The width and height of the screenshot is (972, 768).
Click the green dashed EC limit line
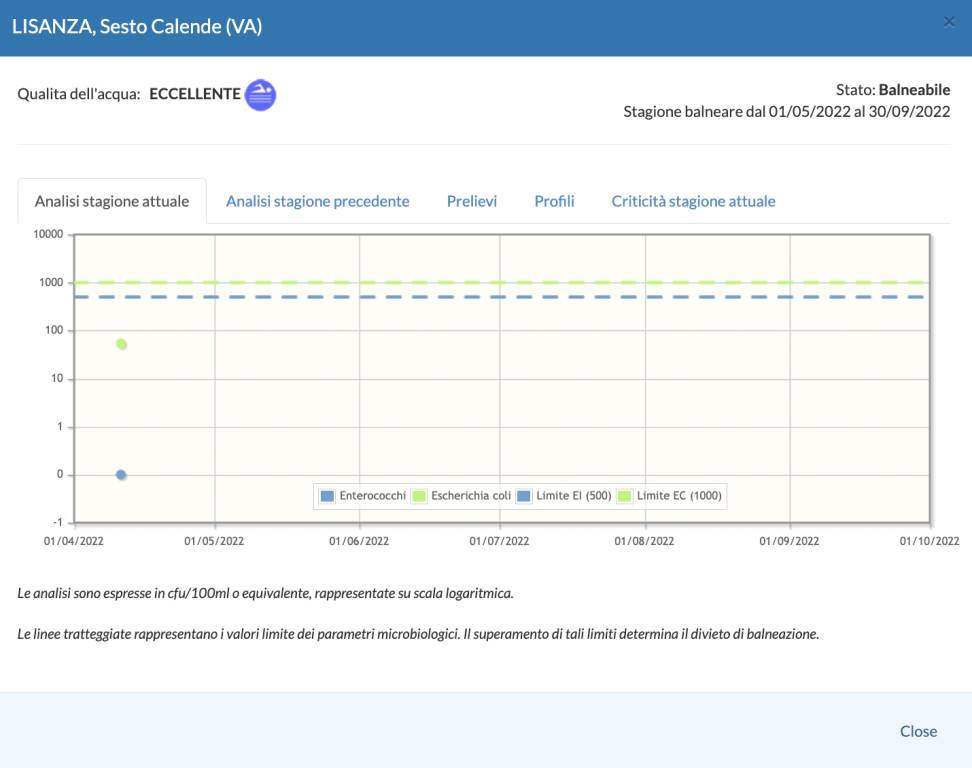[x=500, y=283]
